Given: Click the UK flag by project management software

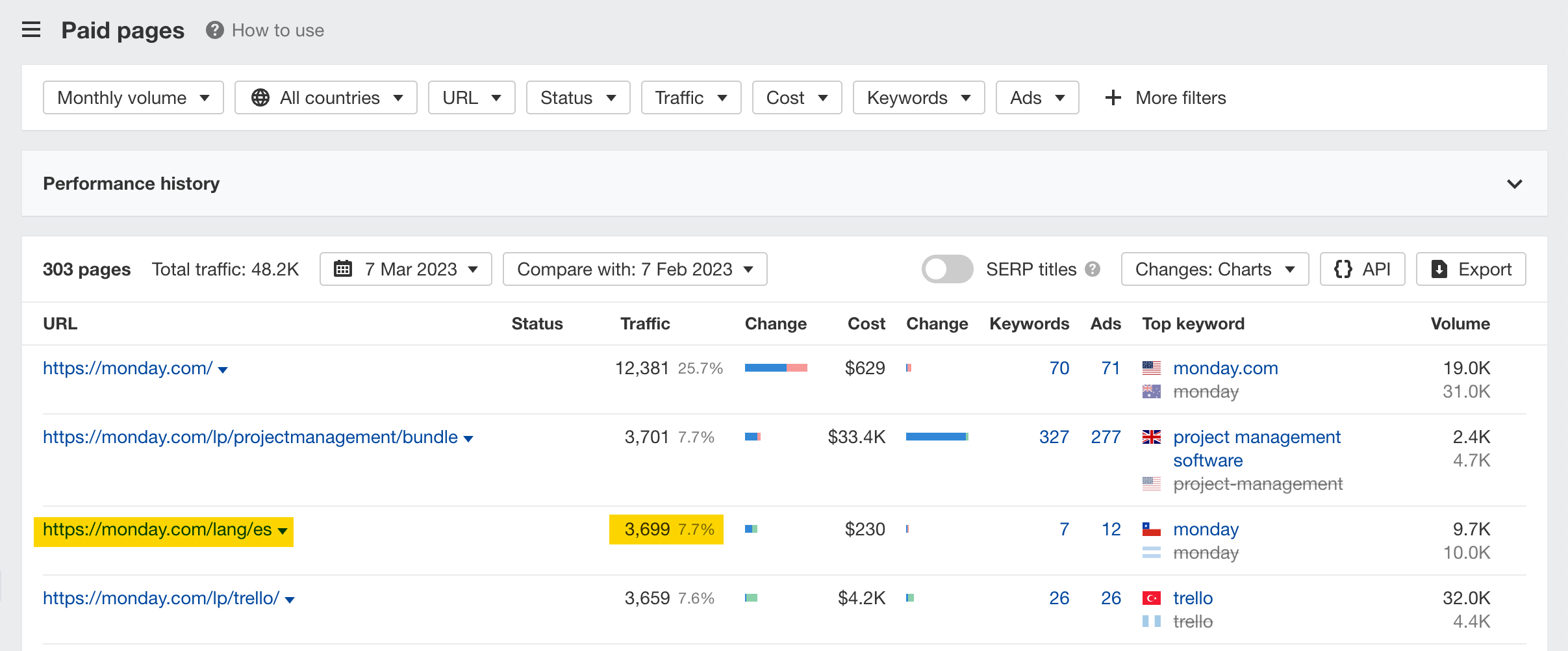Looking at the screenshot, I should tap(1152, 437).
